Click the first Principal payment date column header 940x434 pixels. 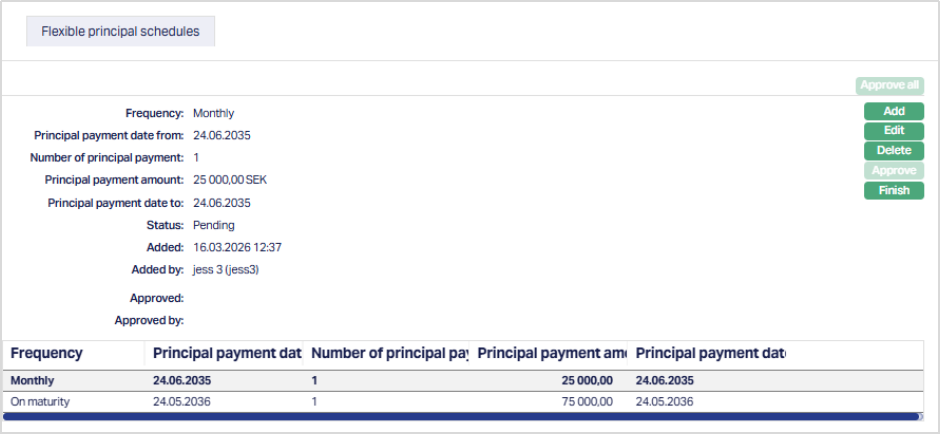pyautogui.click(x=226, y=354)
